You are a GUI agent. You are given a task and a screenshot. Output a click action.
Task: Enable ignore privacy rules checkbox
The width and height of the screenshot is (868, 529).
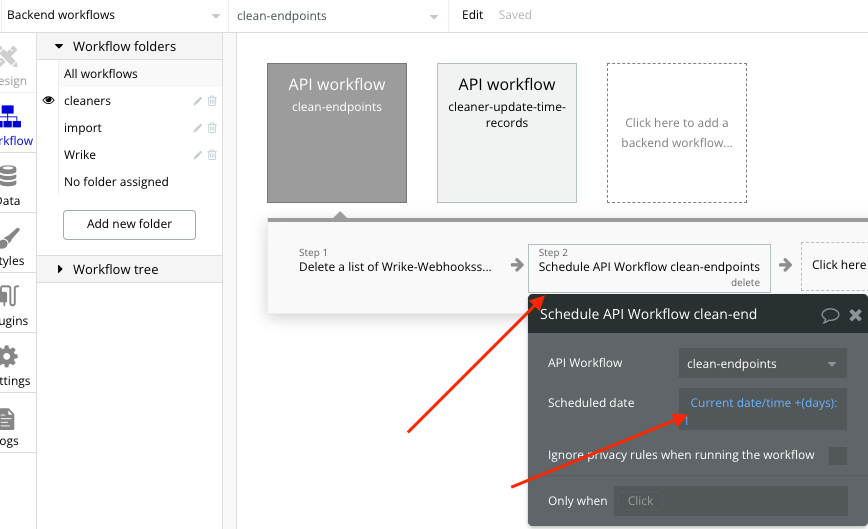point(837,456)
